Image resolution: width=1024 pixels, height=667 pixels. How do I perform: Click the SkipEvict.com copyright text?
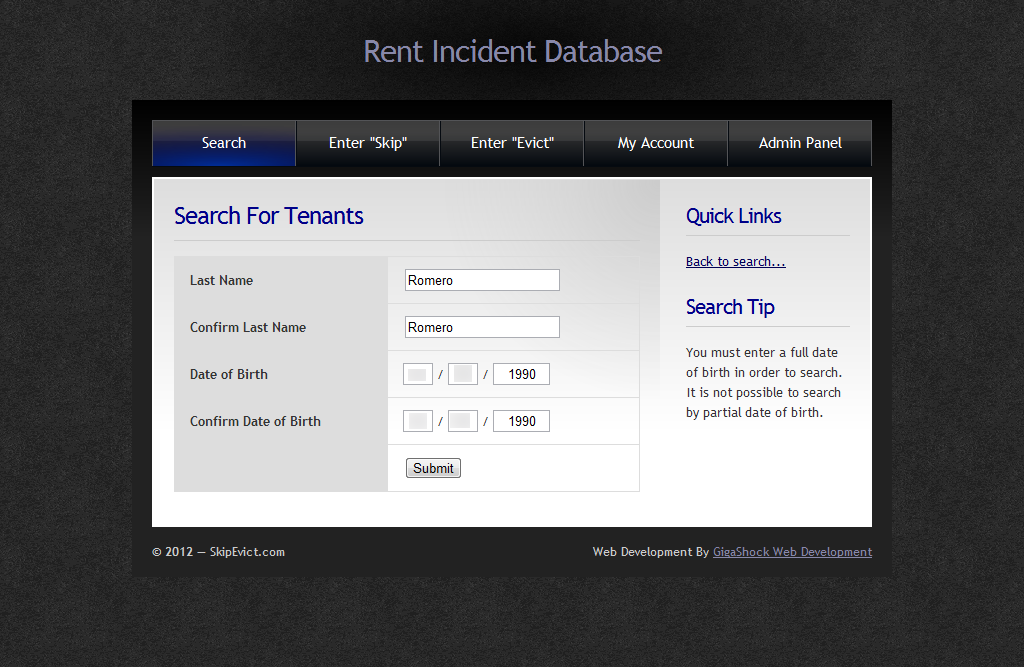218,552
